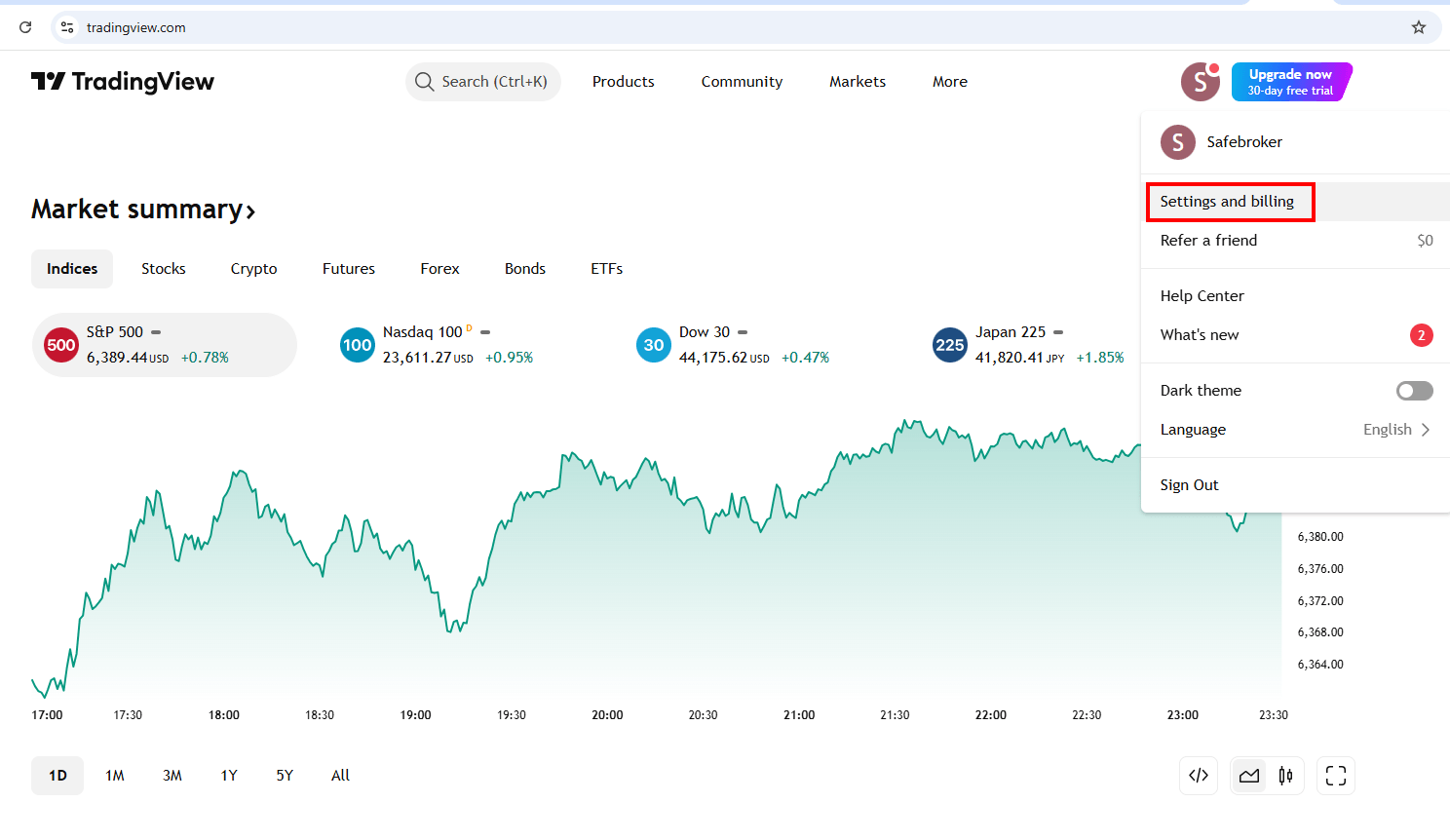Open the Markets menu
Screen dimensions: 1450x840
pyautogui.click(x=858, y=82)
